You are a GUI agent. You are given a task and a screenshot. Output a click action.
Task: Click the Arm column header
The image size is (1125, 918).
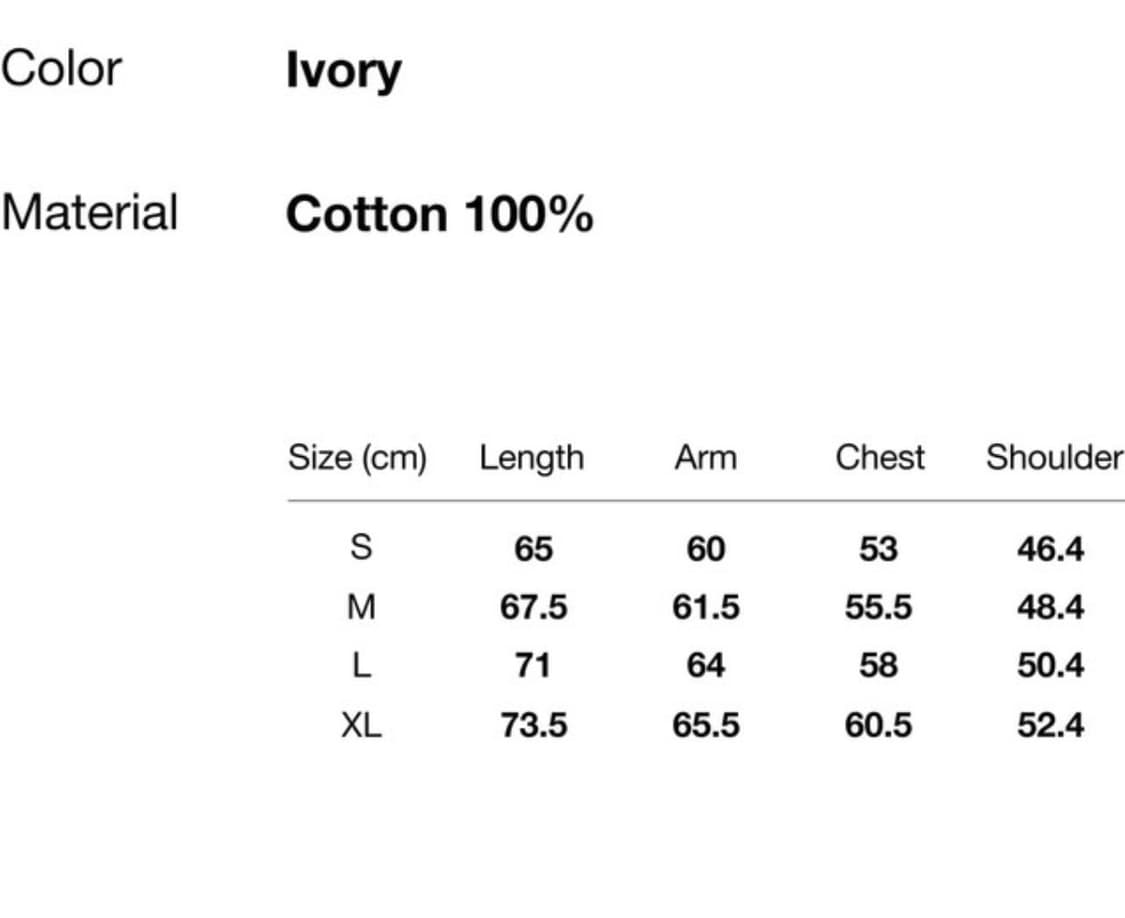coord(705,458)
